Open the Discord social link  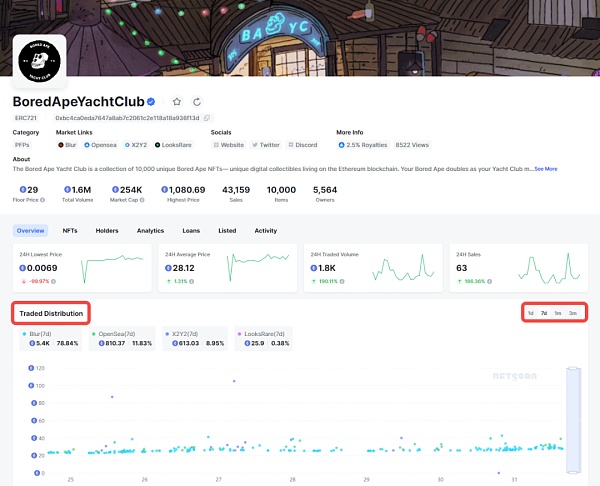tap(303, 145)
